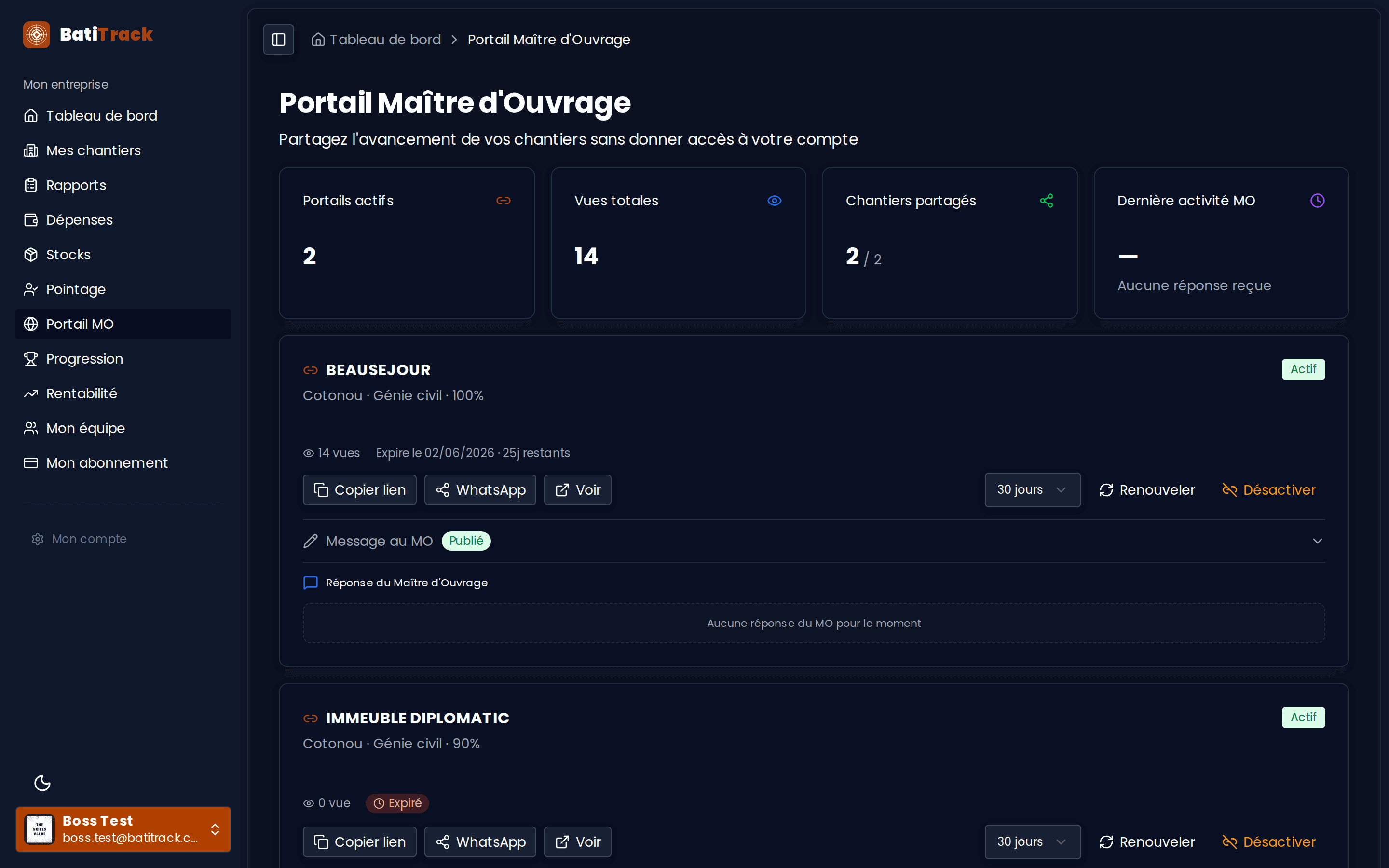Click the Chantiers partagés share icon
Viewport: 1389px width, 868px height.
click(x=1047, y=200)
